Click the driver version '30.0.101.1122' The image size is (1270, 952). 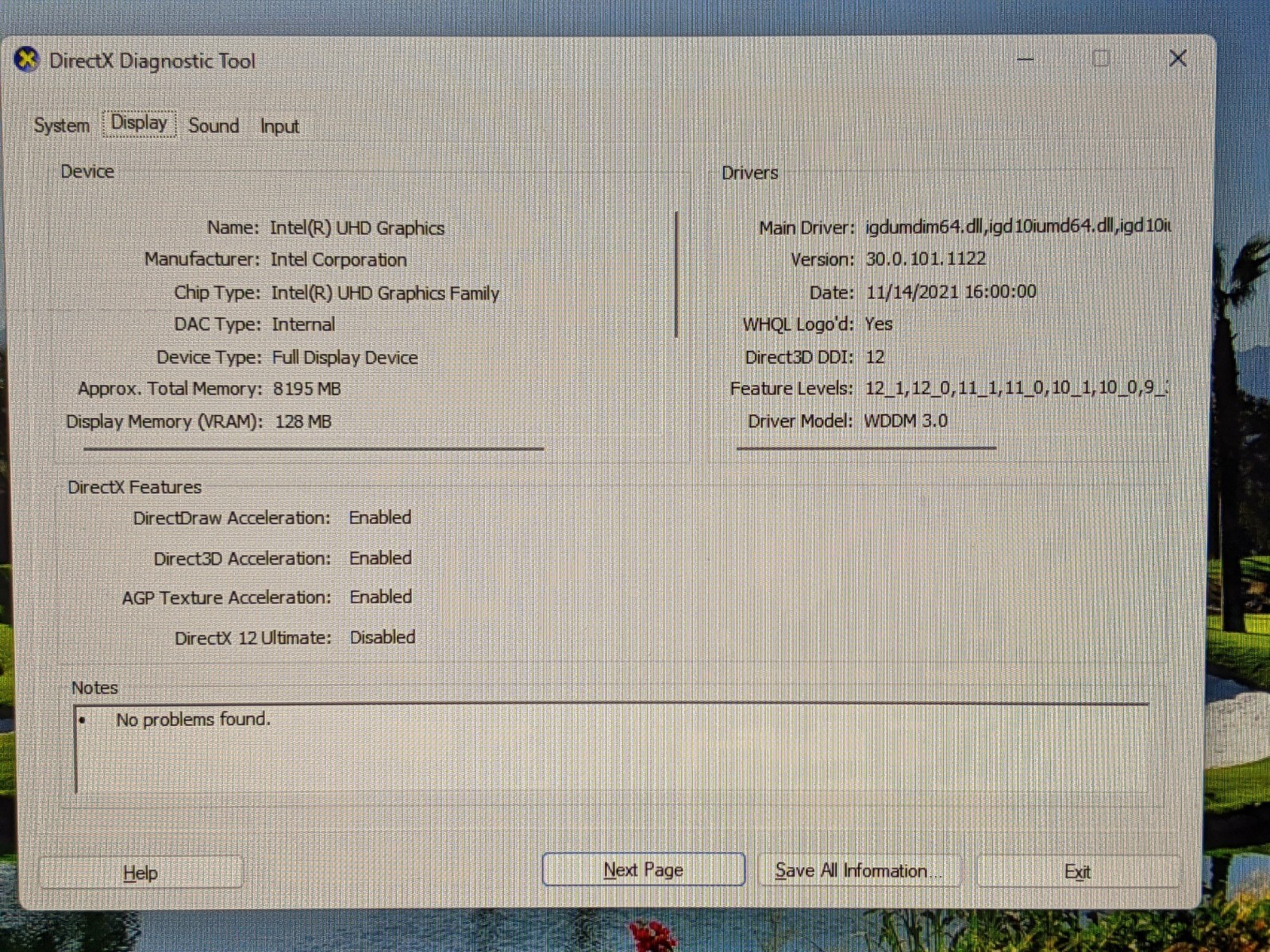926,259
